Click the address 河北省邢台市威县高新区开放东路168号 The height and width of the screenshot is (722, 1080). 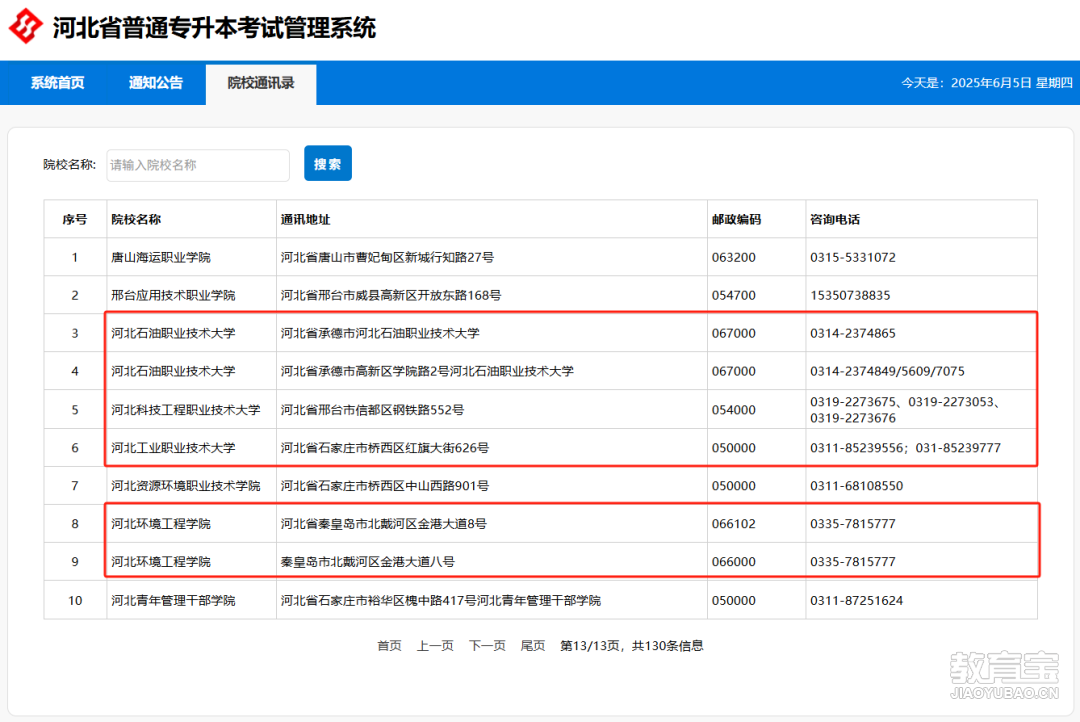tap(391, 295)
